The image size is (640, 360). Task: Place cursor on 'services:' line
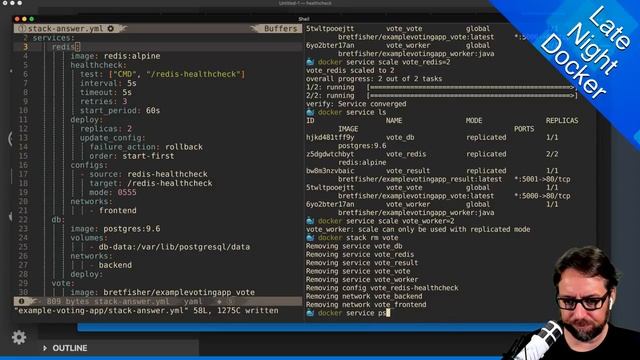(53, 38)
